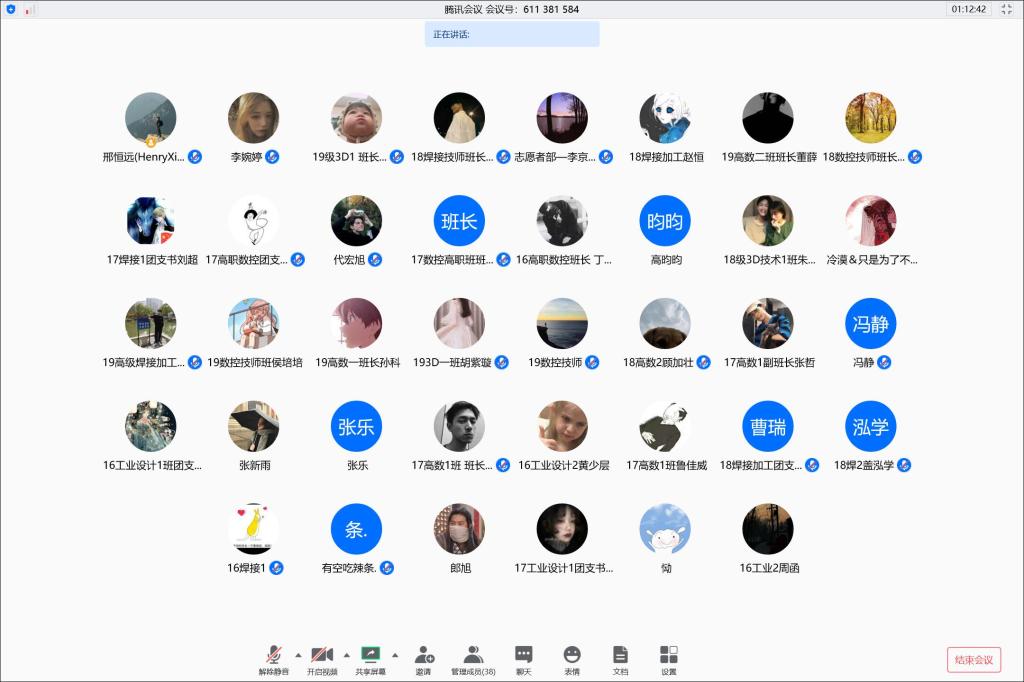Click participant name 16高职数控班长 丁...
This screenshot has width=1024, height=682.
point(564,260)
